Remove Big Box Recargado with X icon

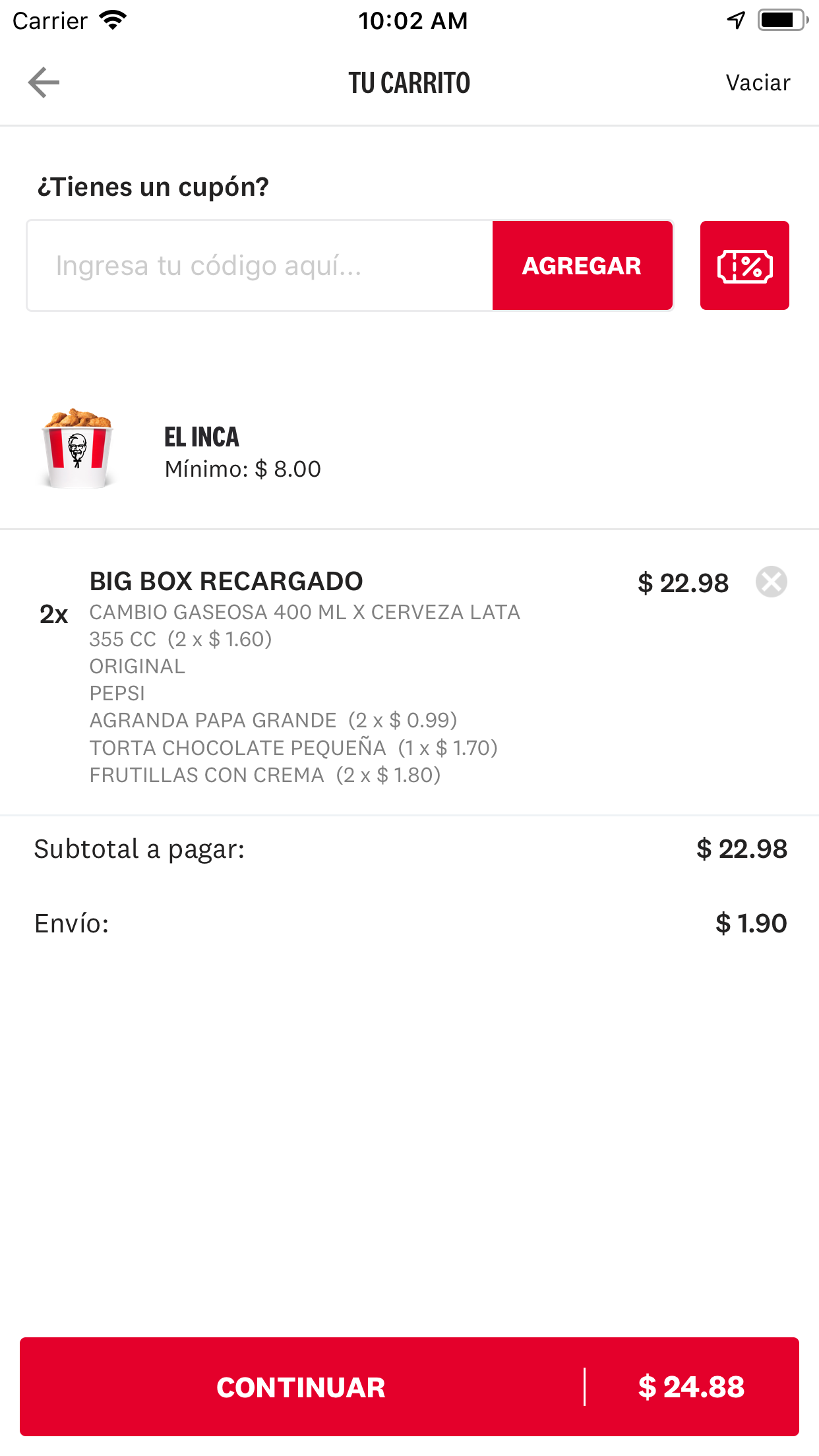click(x=771, y=582)
